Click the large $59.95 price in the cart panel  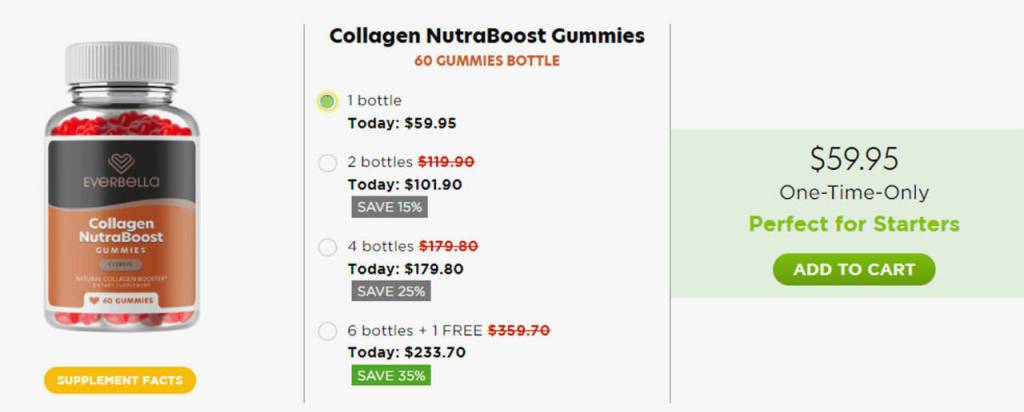tap(853, 159)
